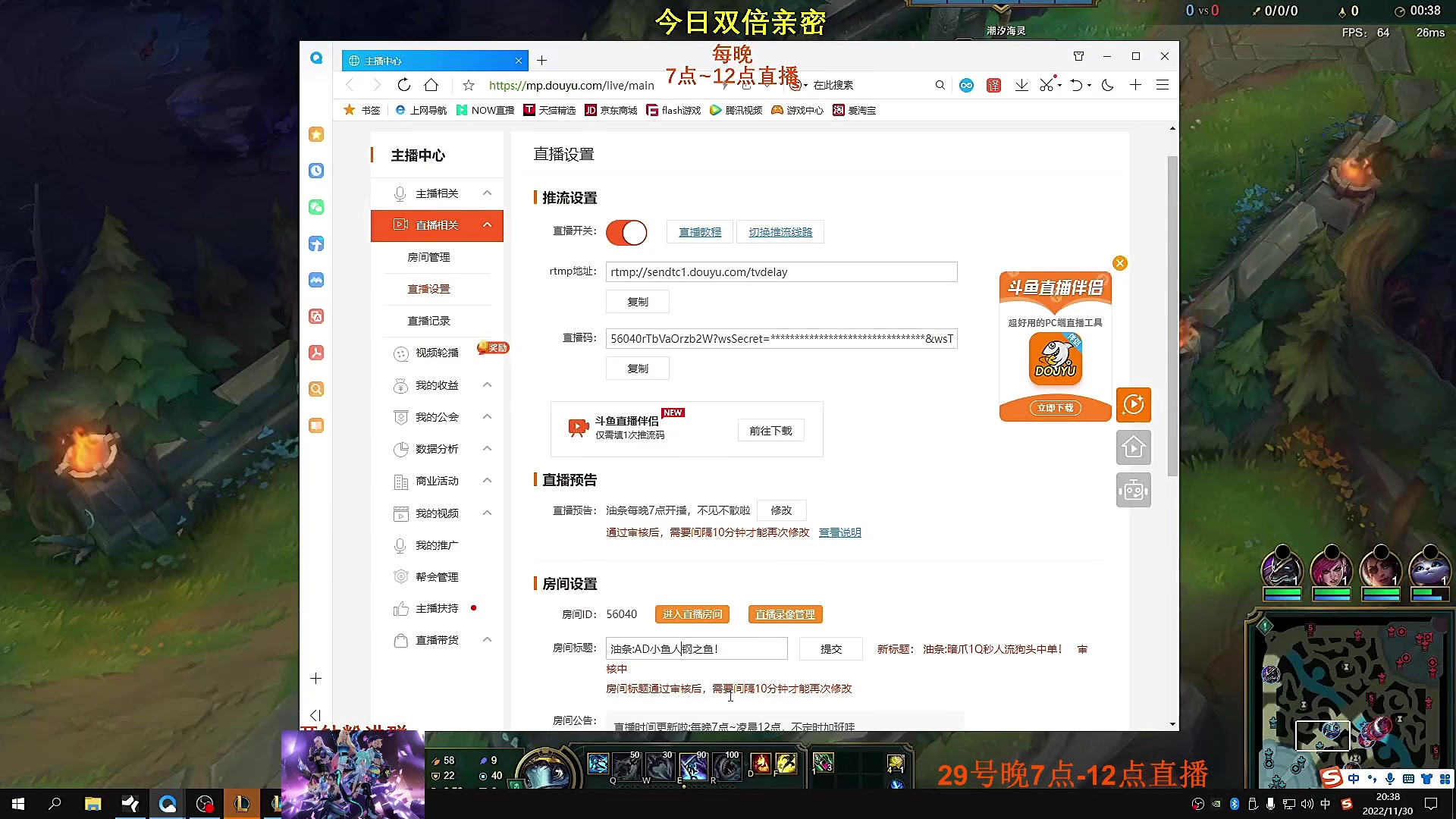Open the 直播教程 link

[700, 232]
